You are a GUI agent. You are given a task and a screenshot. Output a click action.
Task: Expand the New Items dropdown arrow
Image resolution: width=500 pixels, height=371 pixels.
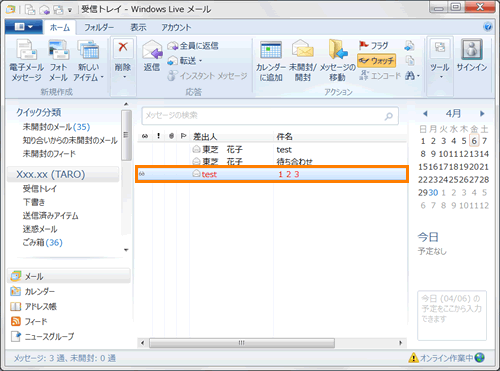coord(102,77)
